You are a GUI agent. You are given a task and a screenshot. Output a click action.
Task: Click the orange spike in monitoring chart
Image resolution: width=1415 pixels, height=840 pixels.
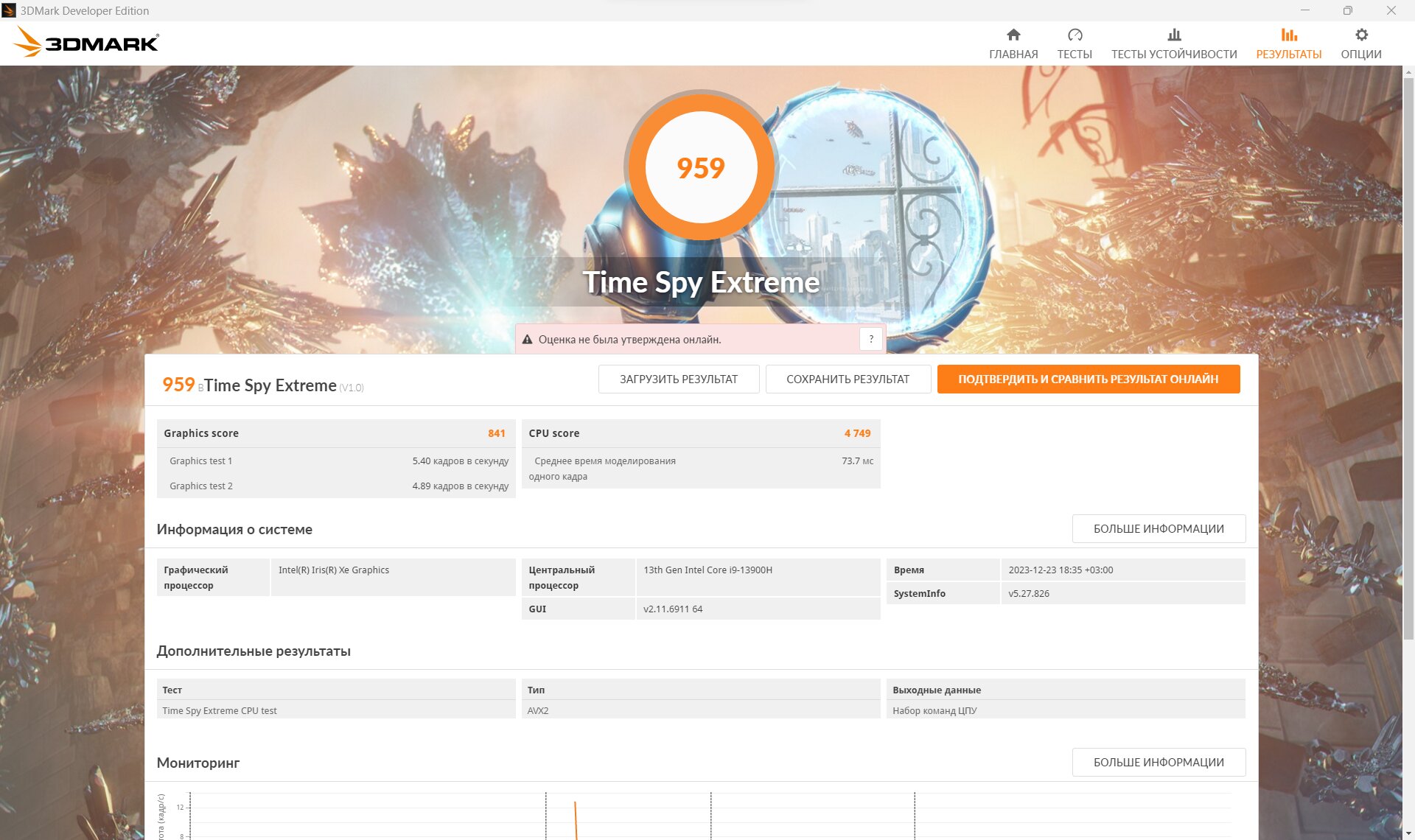coord(576,819)
